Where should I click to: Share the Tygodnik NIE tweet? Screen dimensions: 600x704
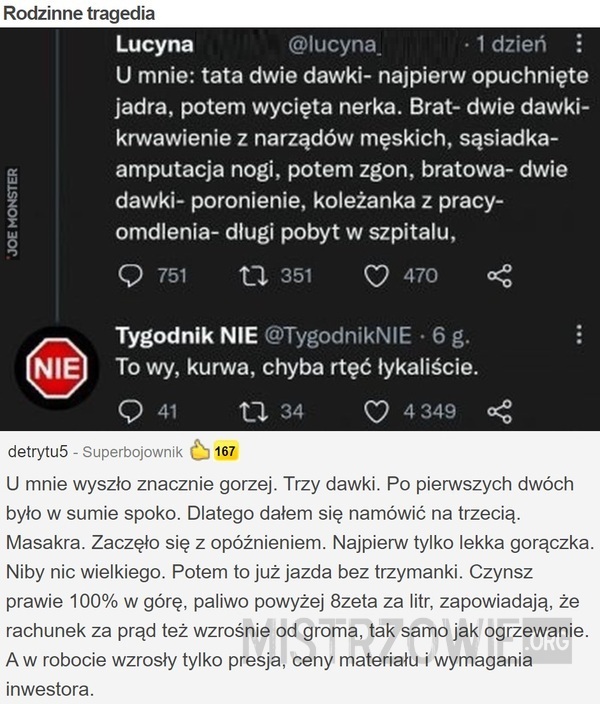point(499,410)
